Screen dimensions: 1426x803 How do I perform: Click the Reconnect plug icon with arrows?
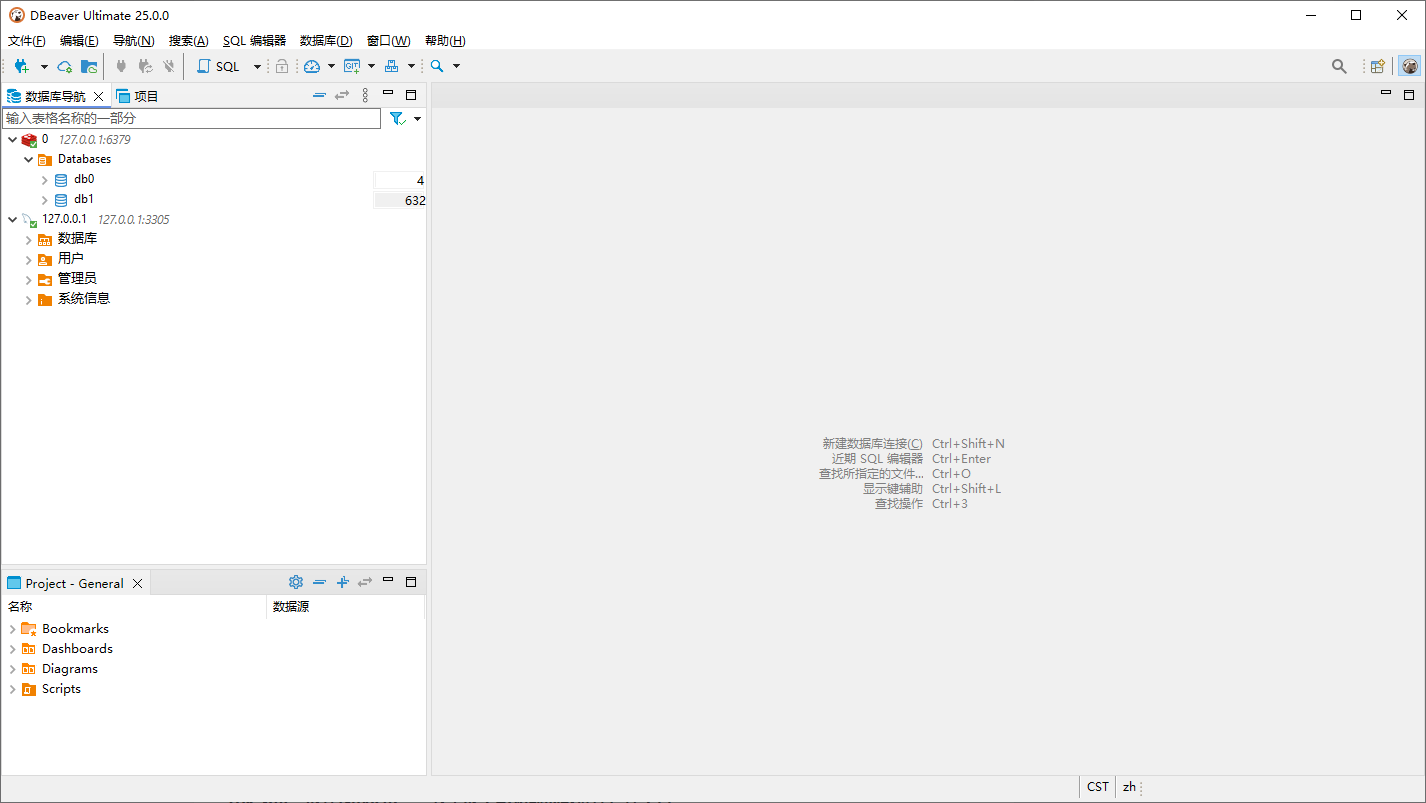(x=145, y=66)
